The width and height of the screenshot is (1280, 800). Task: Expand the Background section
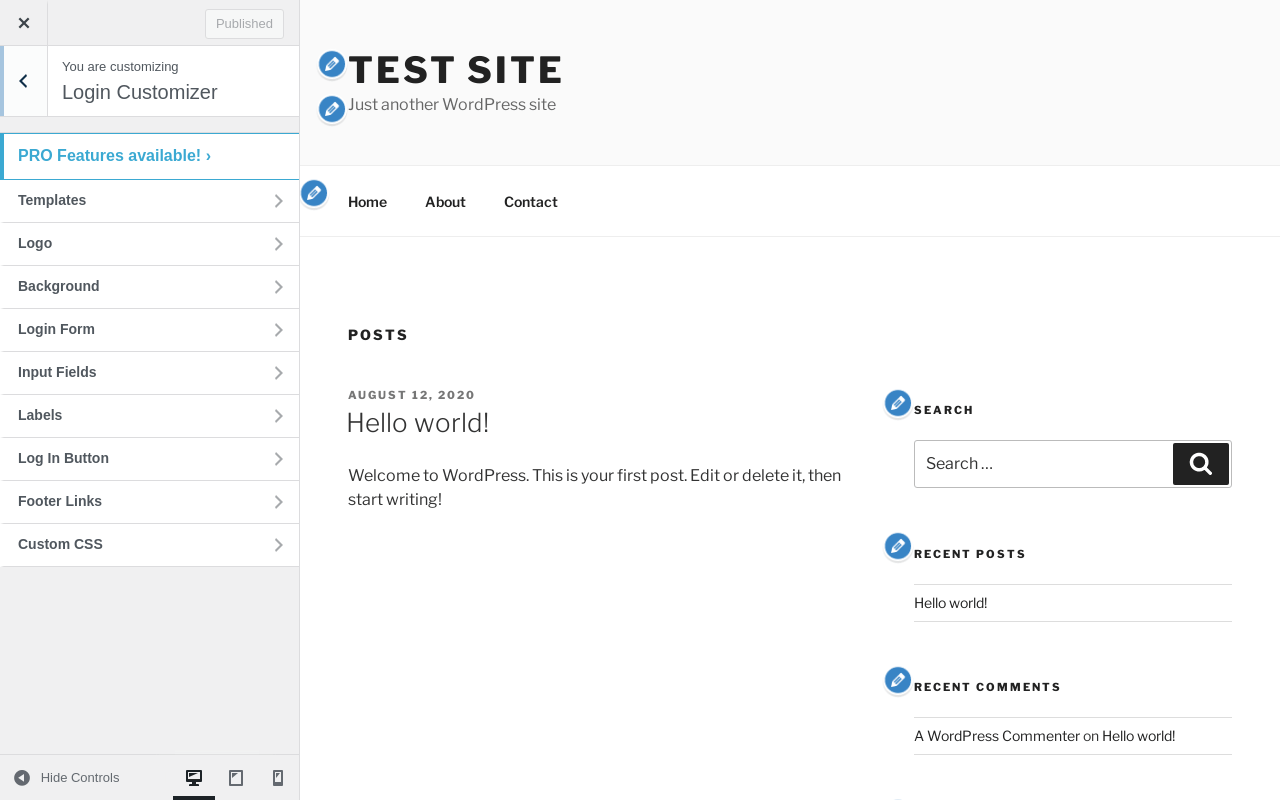150,287
